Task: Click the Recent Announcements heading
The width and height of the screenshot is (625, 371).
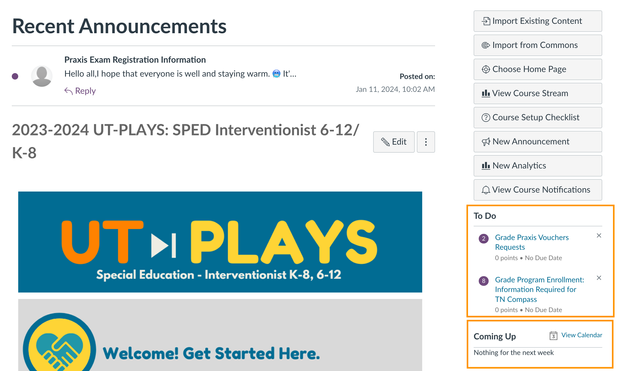Action: tap(119, 26)
